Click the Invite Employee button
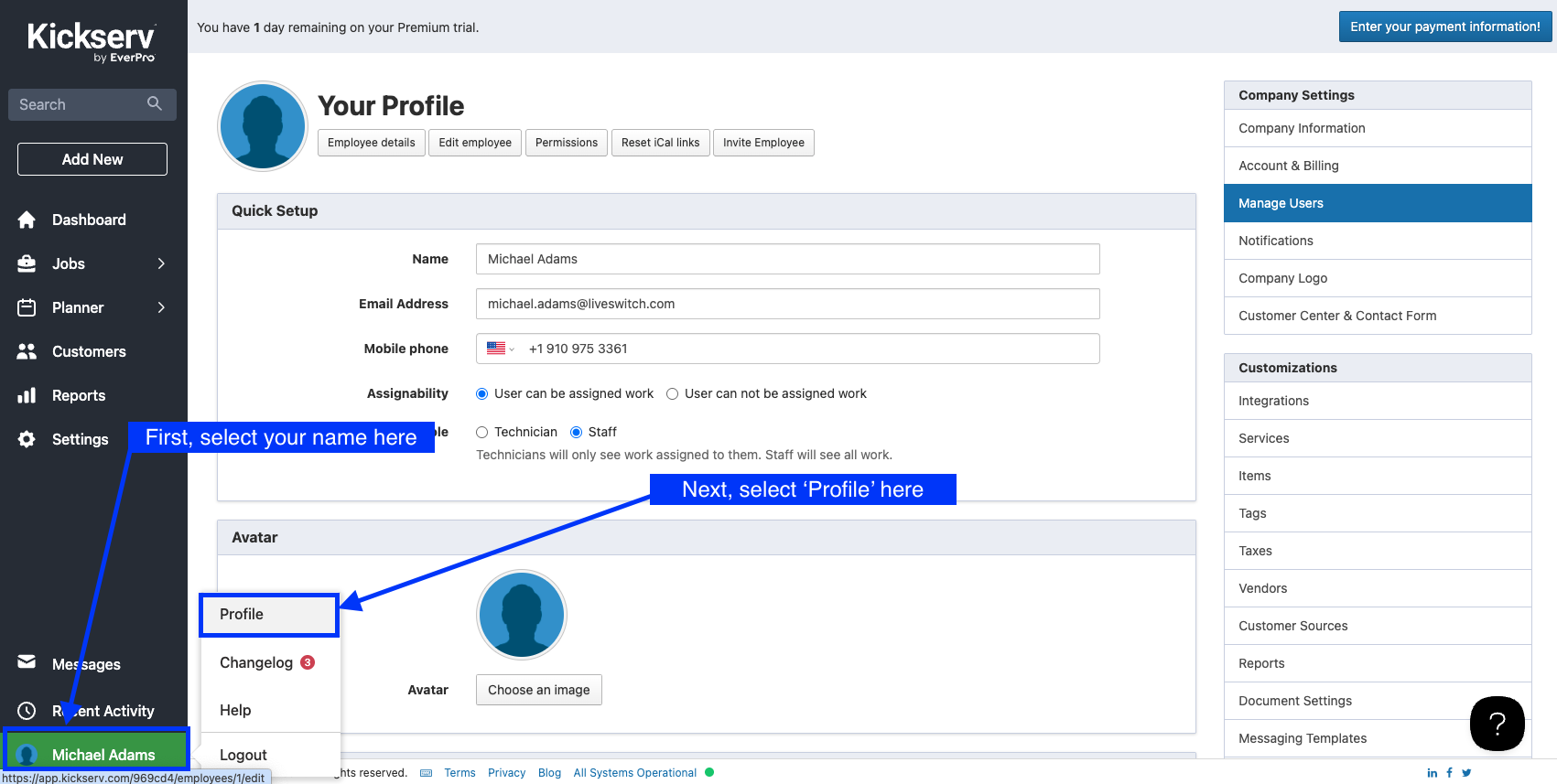The height and width of the screenshot is (784, 1557). [763, 143]
